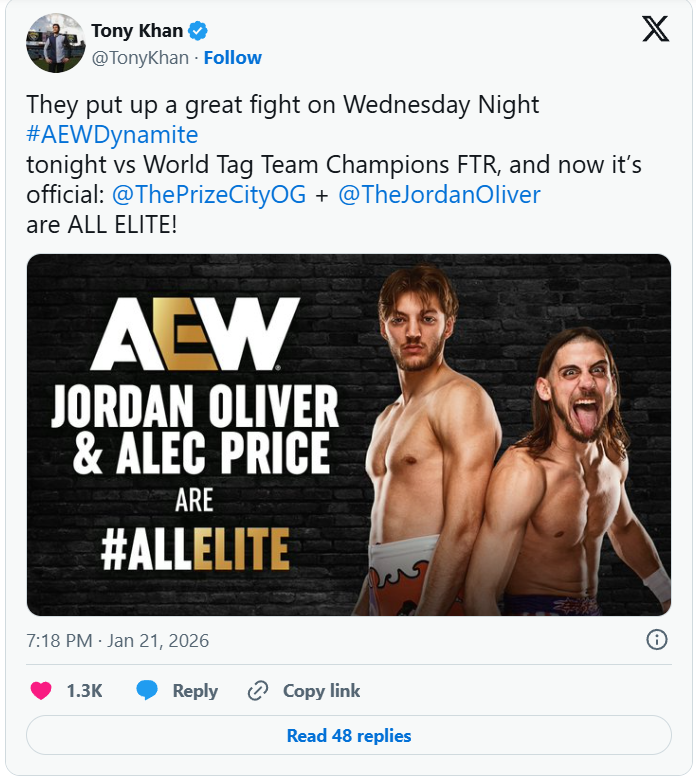
Task: Click the blue reply bubble icon
Action: (x=147, y=691)
